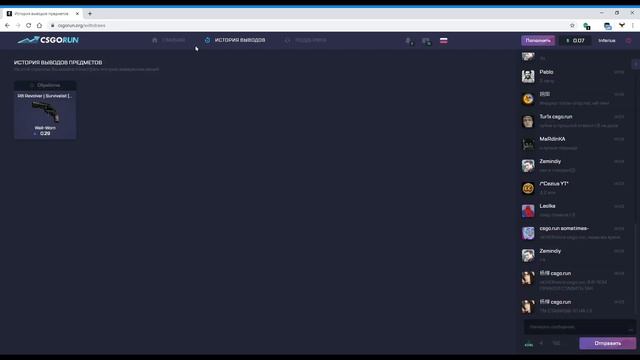Screen dimensions: 640x360
Task: Open the support nav item
Action: pyautogui.click(x=306, y=40)
